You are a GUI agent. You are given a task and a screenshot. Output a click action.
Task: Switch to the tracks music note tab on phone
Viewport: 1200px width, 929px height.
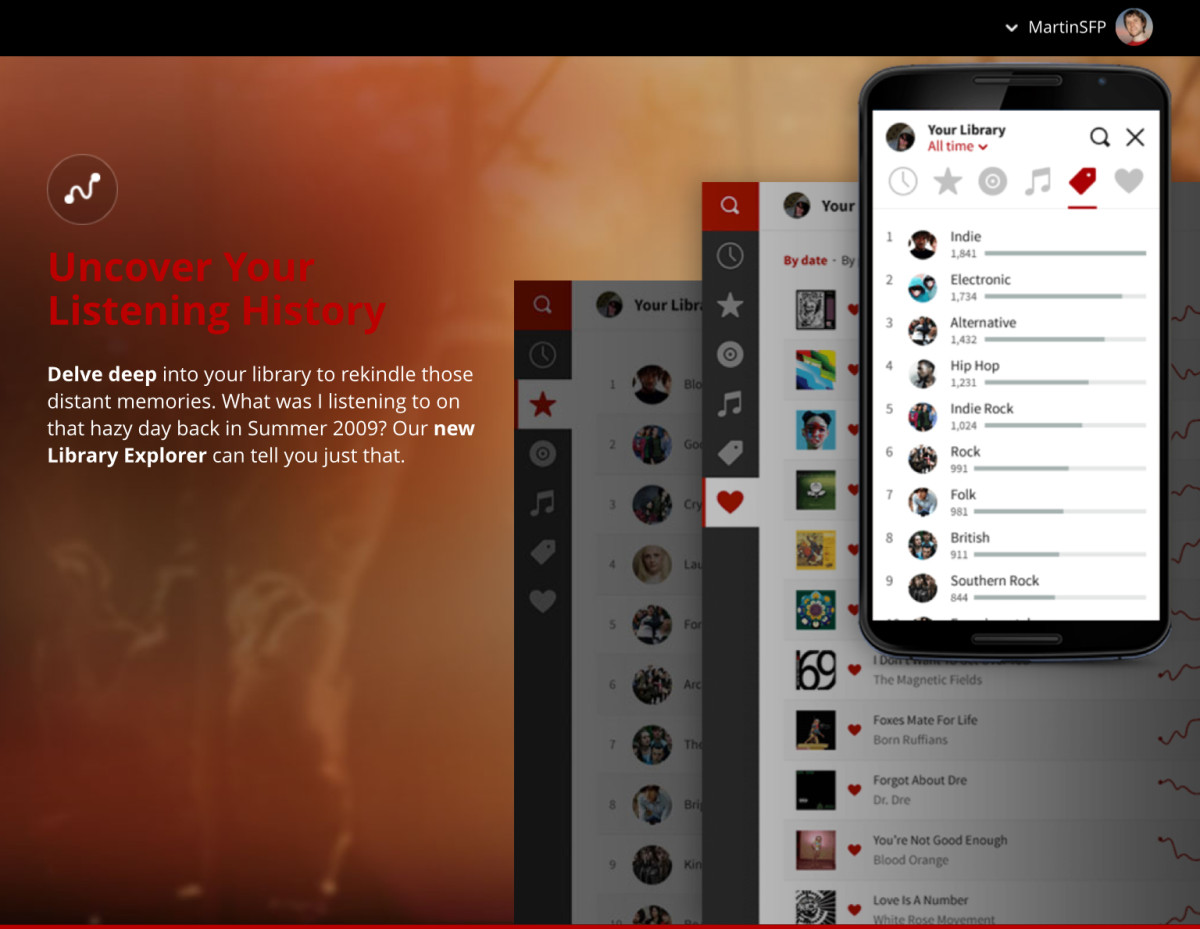point(1038,181)
